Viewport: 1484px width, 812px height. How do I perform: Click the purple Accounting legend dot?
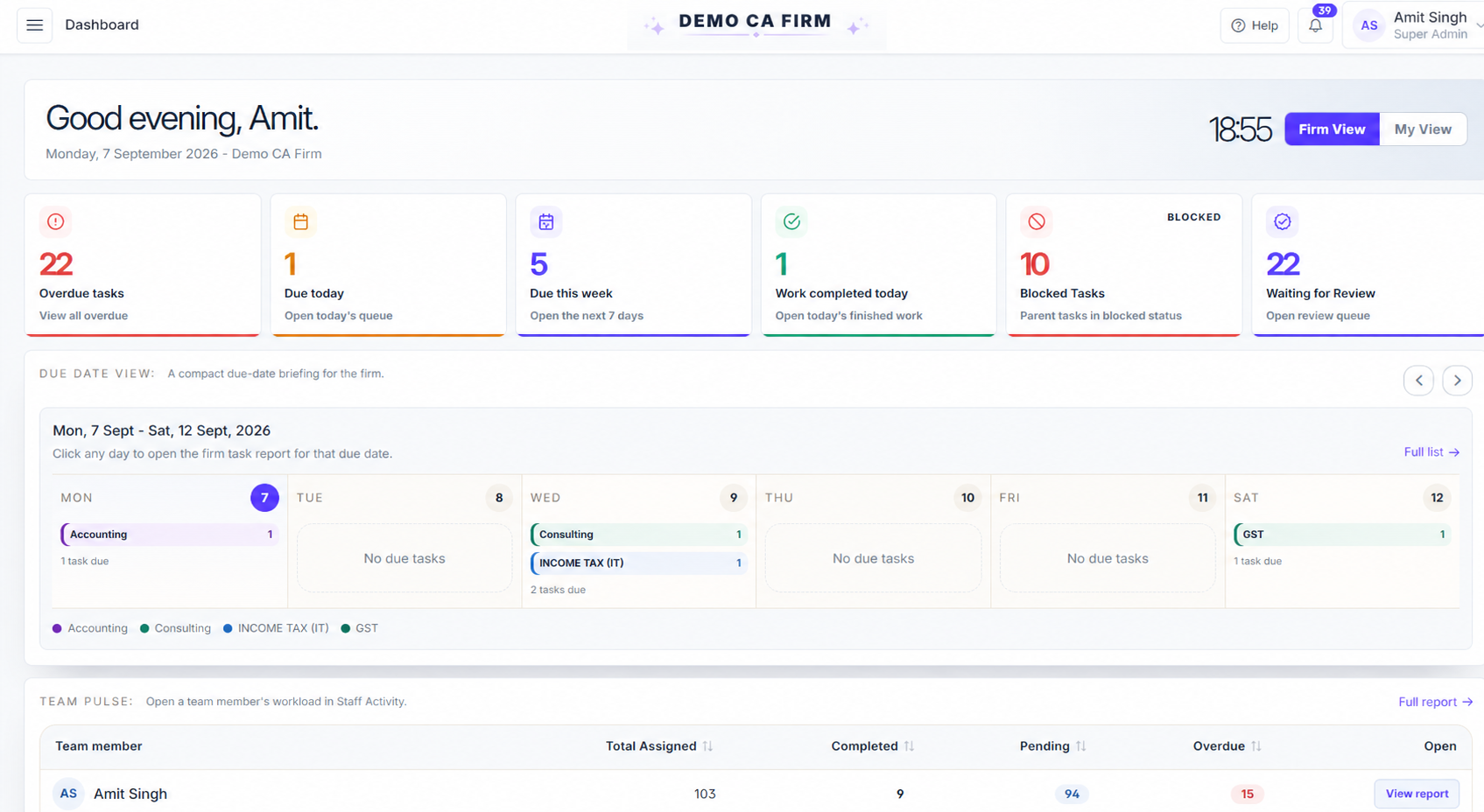click(57, 628)
